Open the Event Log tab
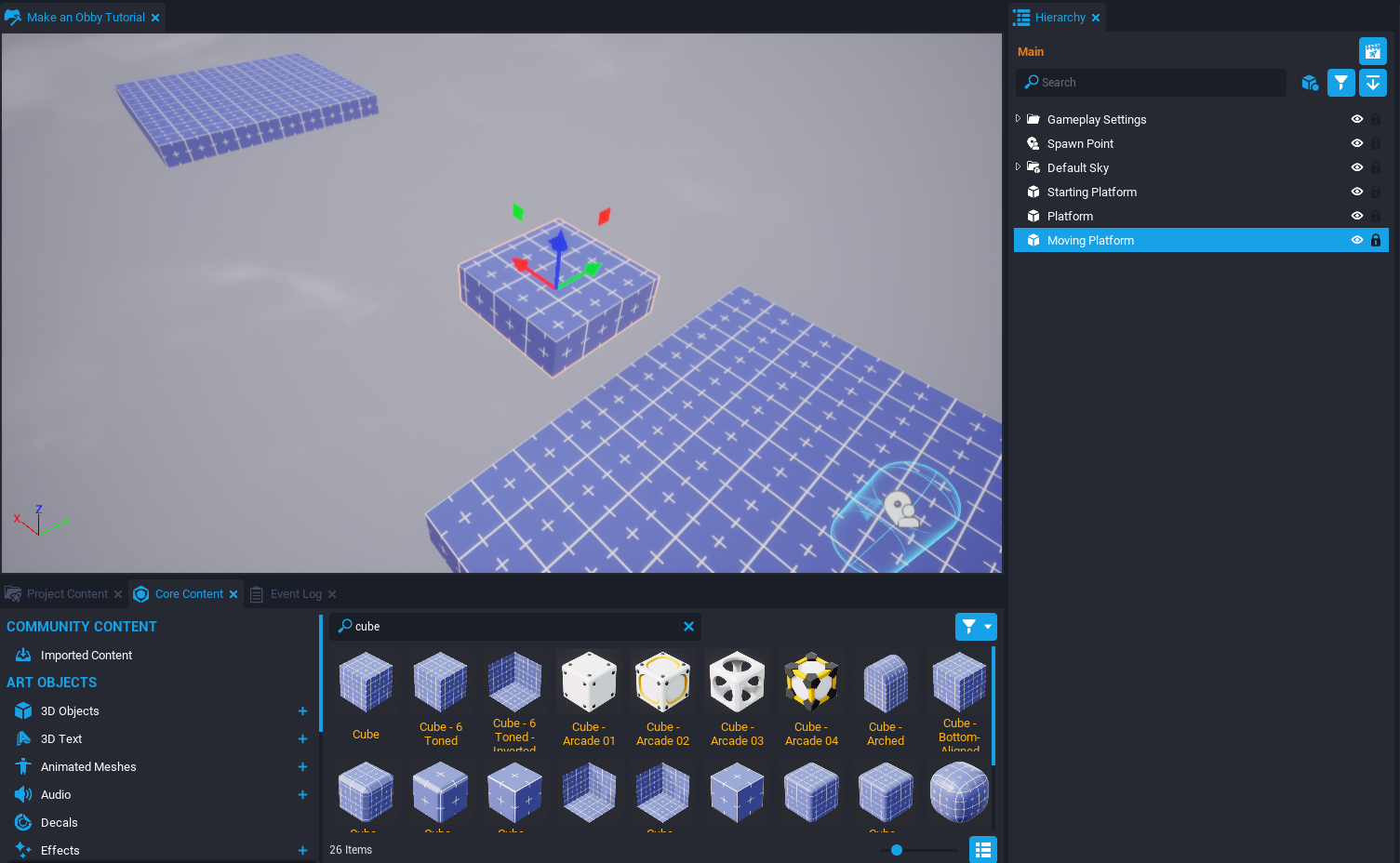The image size is (1400, 863). [296, 593]
